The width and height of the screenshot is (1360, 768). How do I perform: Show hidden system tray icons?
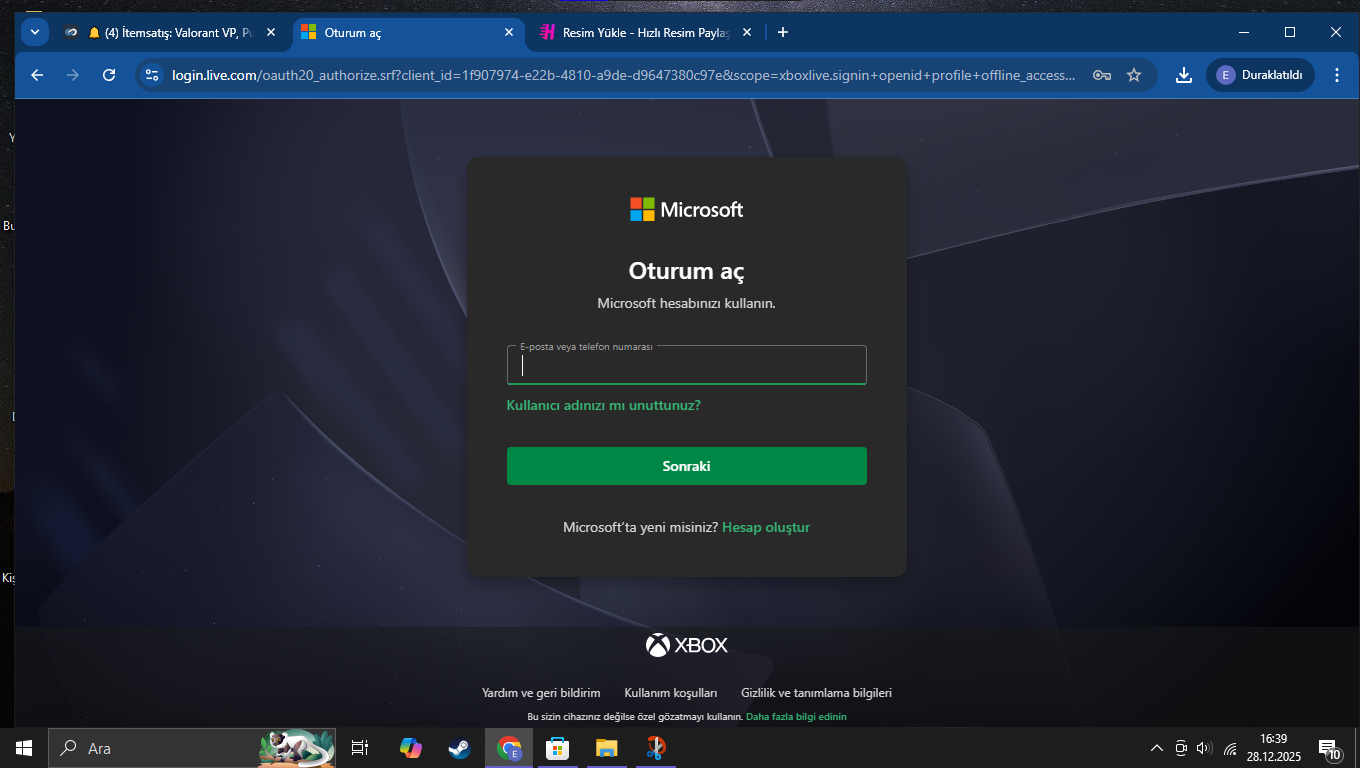pos(1157,748)
